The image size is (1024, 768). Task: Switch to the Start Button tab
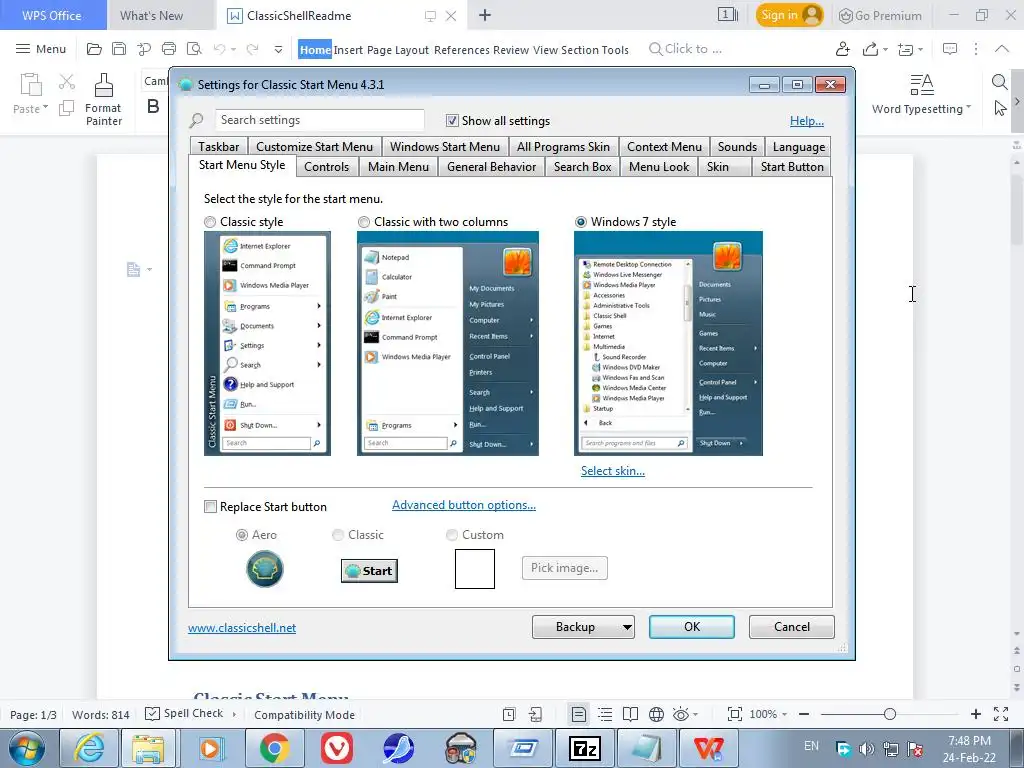(x=792, y=167)
